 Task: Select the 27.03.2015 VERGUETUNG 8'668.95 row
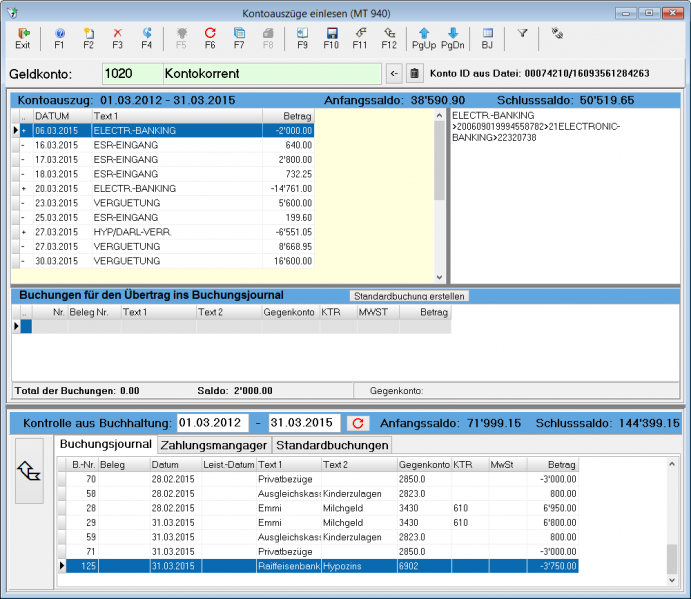pos(163,247)
